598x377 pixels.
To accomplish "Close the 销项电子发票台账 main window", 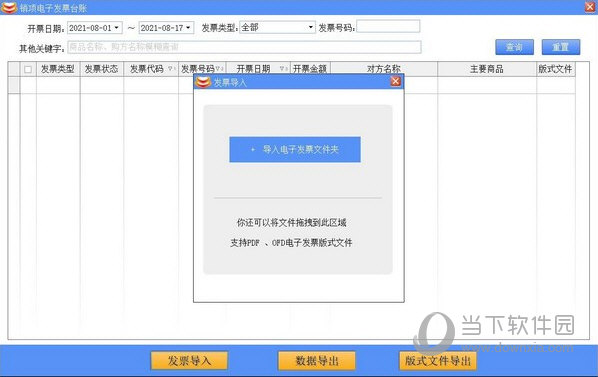I will pos(590,7).
